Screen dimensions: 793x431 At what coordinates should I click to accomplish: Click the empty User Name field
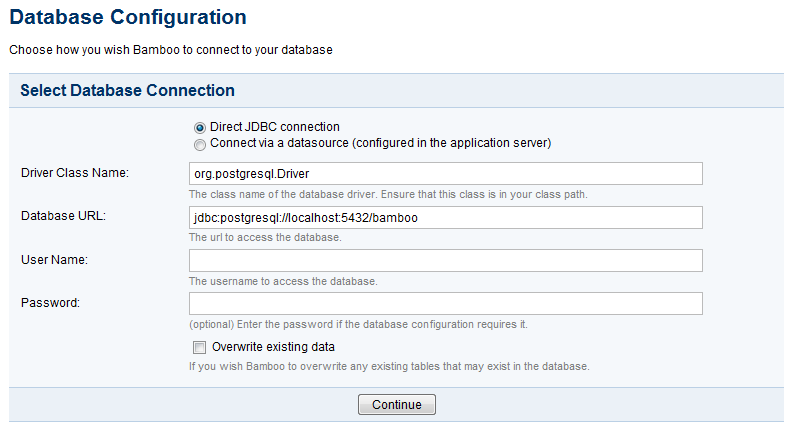point(446,261)
